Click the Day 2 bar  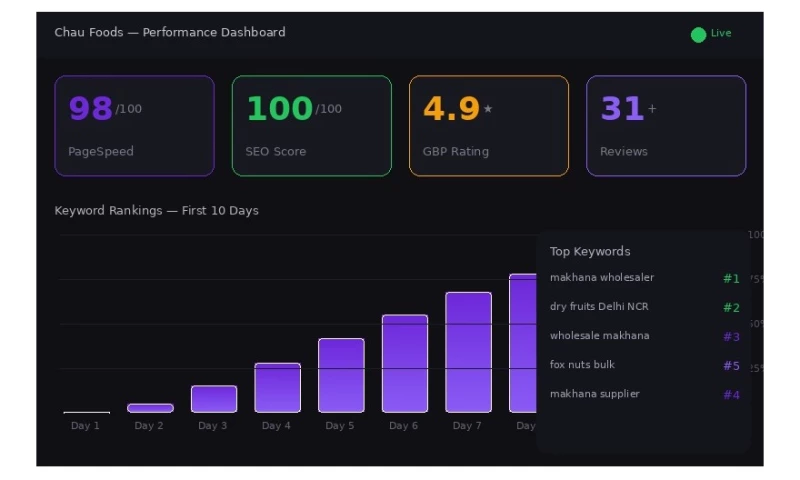(x=151, y=408)
